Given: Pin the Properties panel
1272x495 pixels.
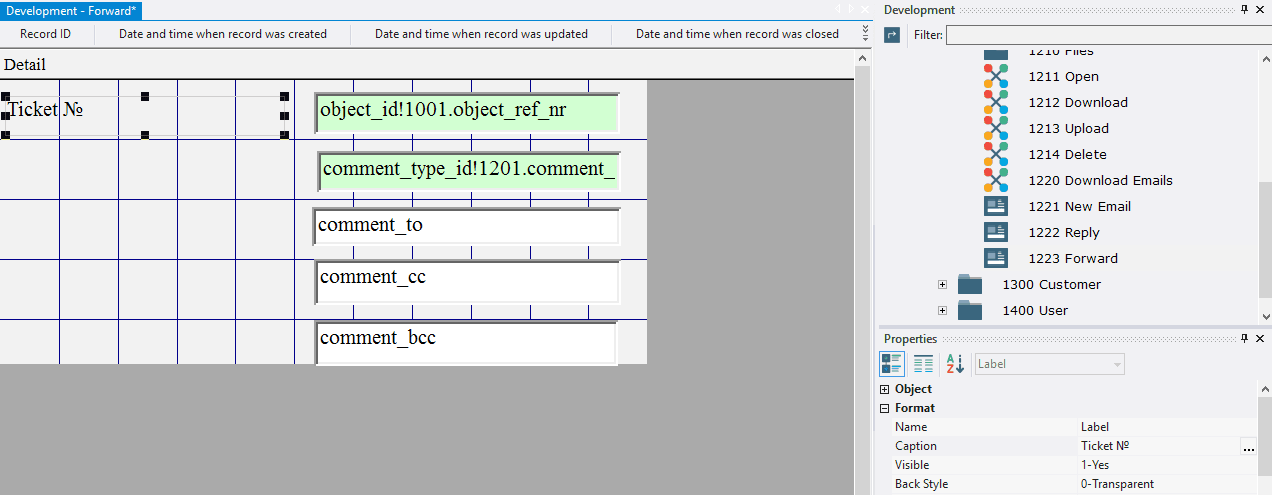Looking at the screenshot, I should (x=1244, y=339).
